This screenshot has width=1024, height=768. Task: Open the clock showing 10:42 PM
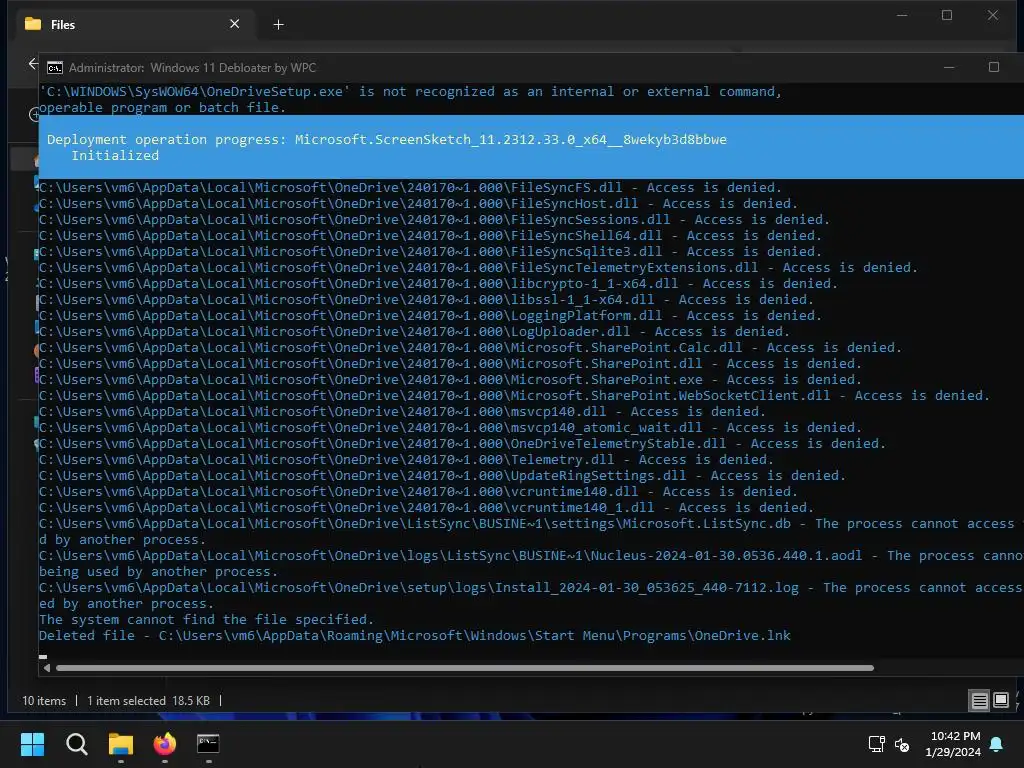[953, 744]
